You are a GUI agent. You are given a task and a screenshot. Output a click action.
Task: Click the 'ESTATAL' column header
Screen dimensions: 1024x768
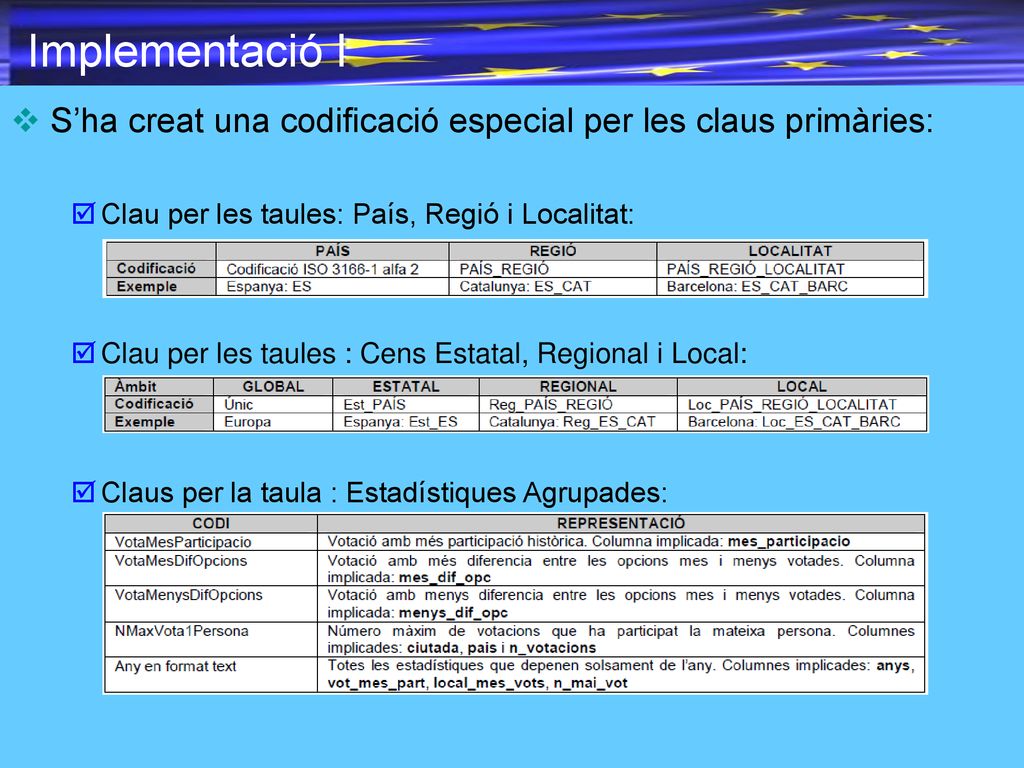[x=406, y=386]
